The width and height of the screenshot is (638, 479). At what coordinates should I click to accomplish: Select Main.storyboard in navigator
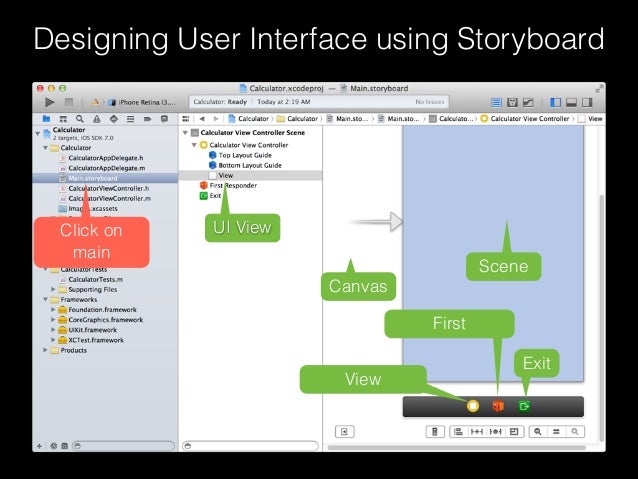[x=105, y=178]
